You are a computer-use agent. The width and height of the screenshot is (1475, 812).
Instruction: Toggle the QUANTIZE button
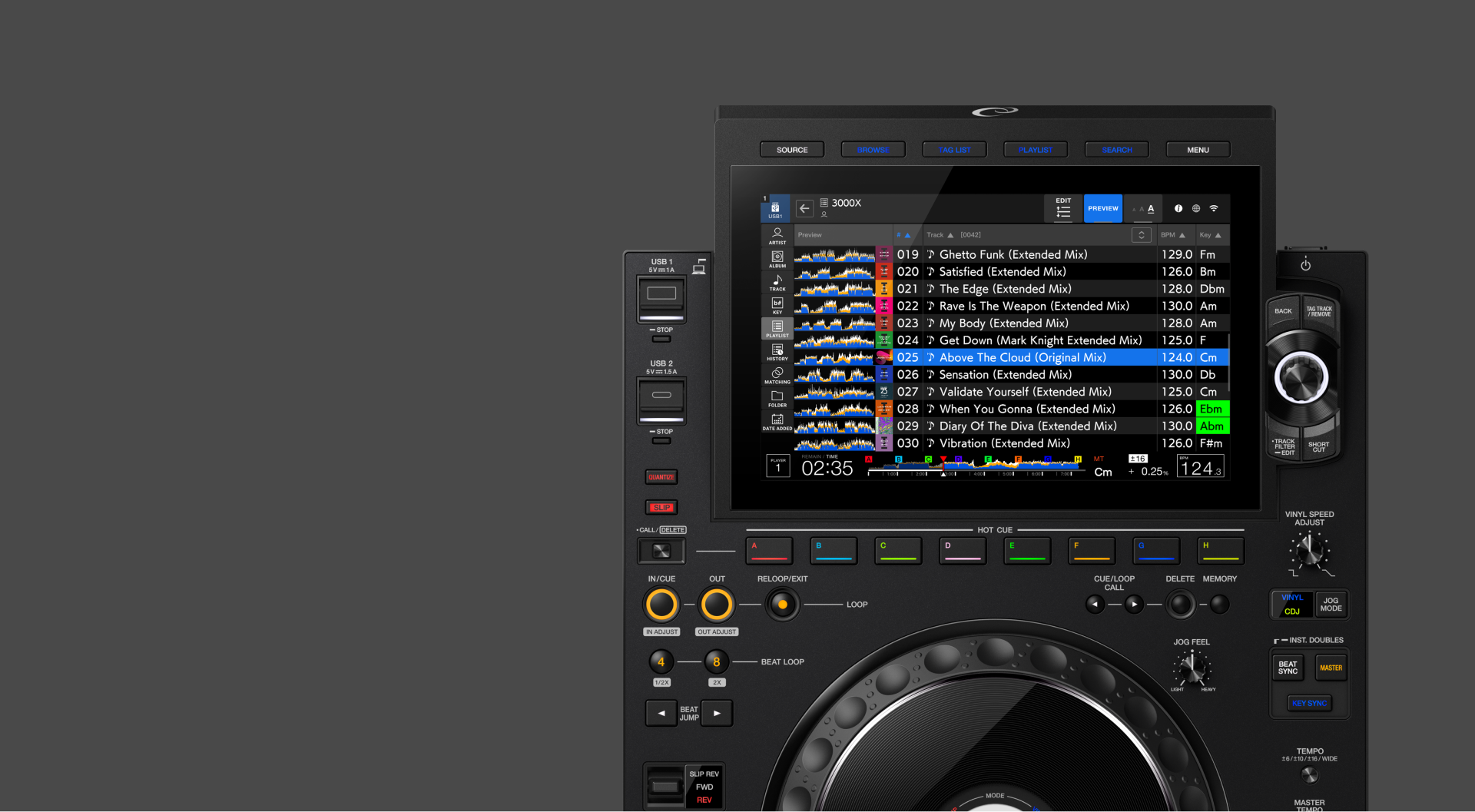click(661, 477)
